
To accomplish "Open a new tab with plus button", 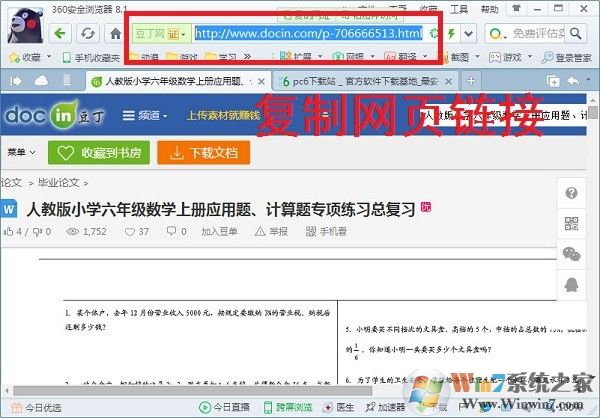I will point(471,81).
